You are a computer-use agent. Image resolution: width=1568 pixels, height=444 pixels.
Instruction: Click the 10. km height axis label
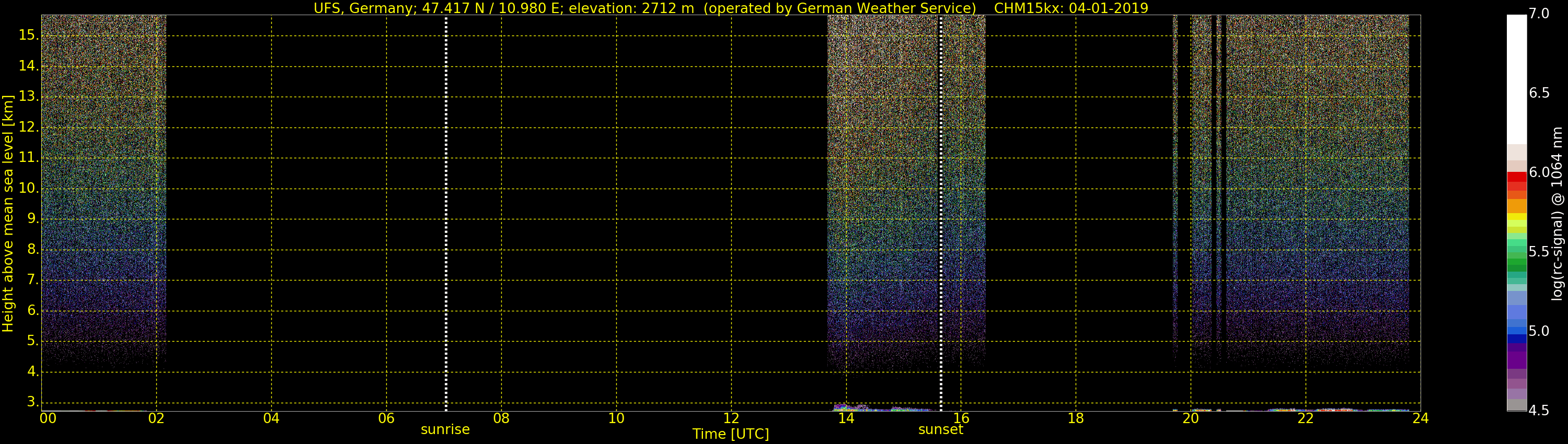pos(29,188)
